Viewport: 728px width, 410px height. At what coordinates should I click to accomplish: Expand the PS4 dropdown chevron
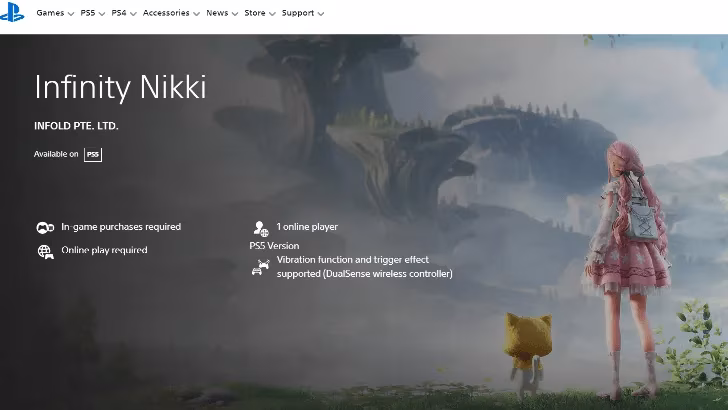click(133, 14)
